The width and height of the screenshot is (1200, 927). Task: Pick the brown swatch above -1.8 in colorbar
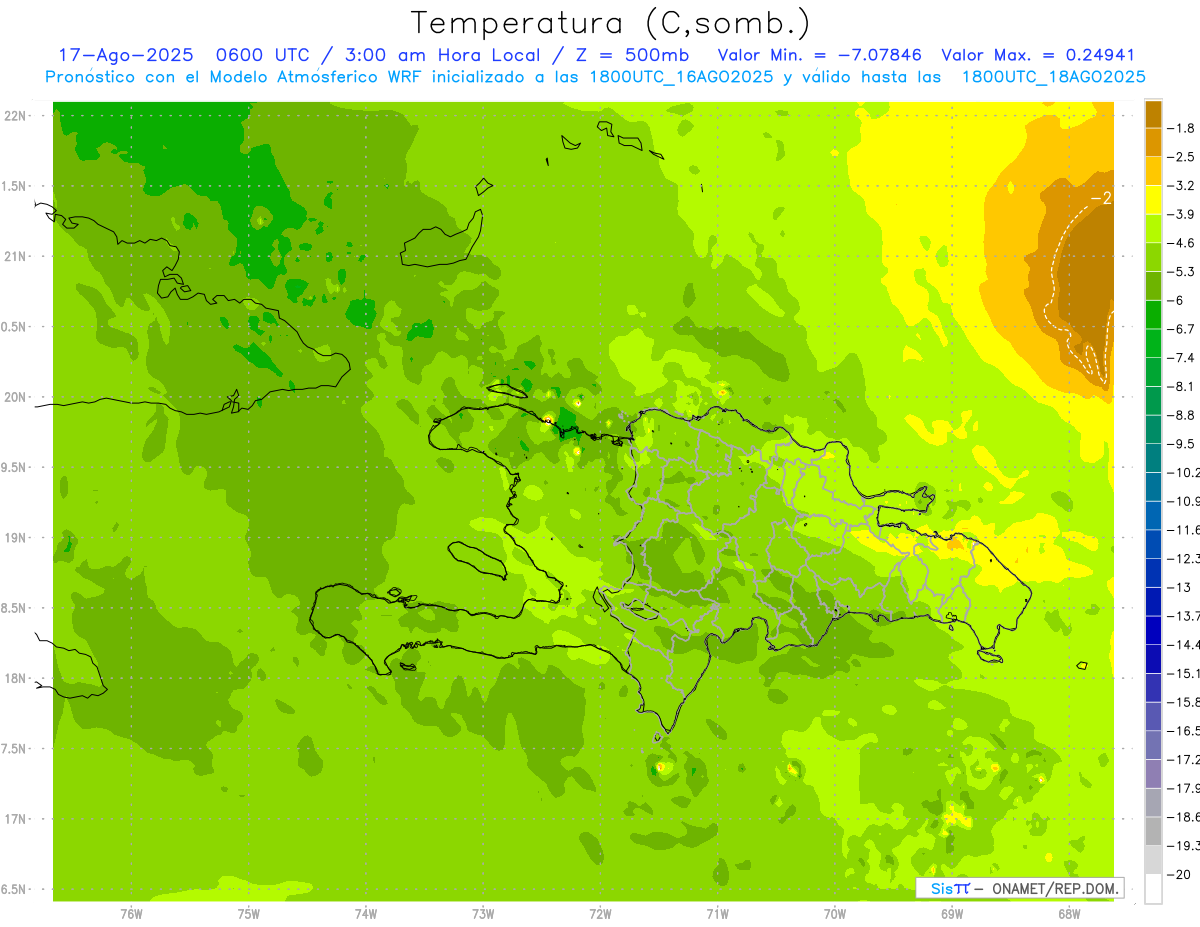tap(1153, 114)
